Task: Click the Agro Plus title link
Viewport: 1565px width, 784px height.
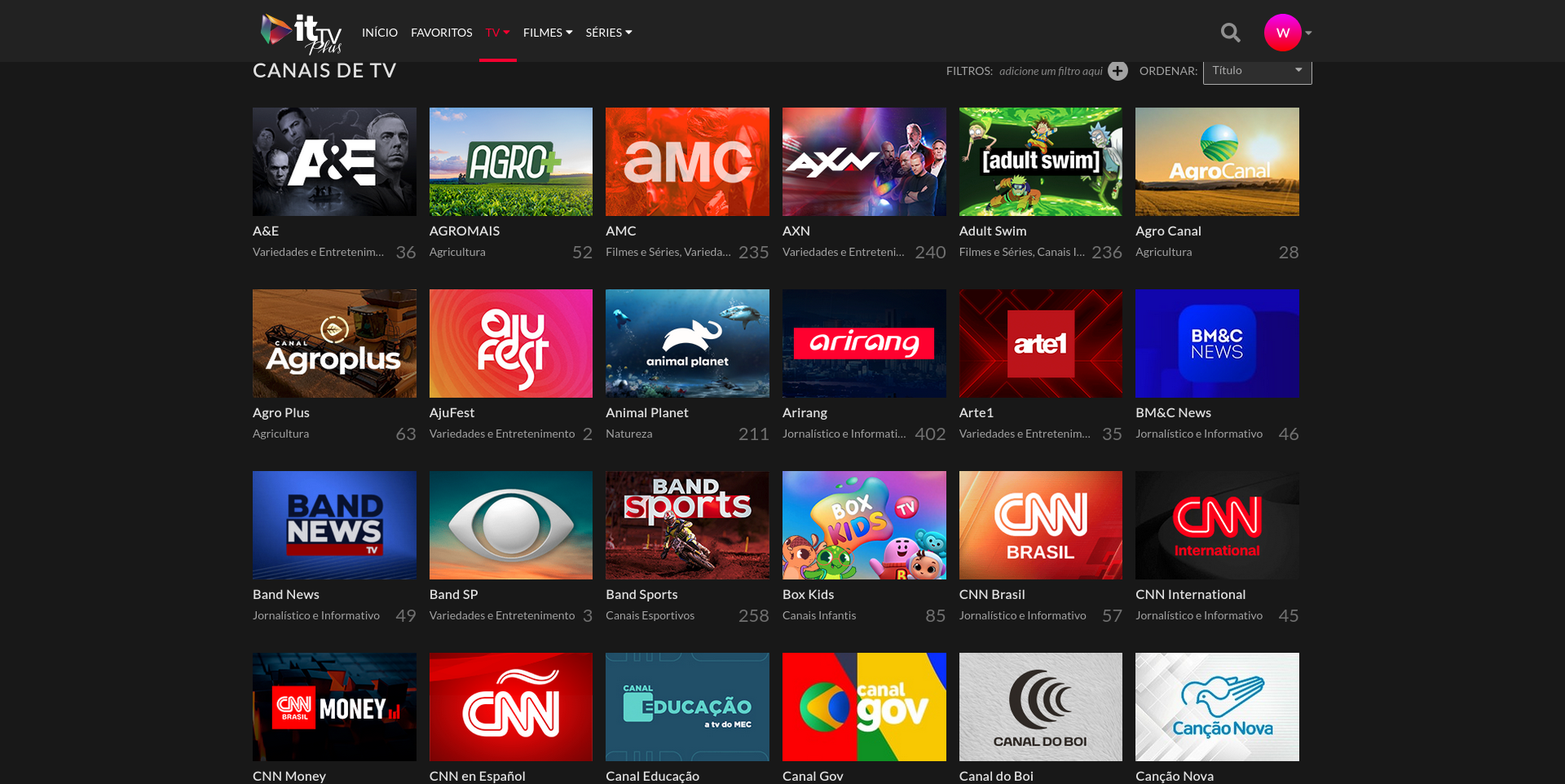Action: coord(281,412)
